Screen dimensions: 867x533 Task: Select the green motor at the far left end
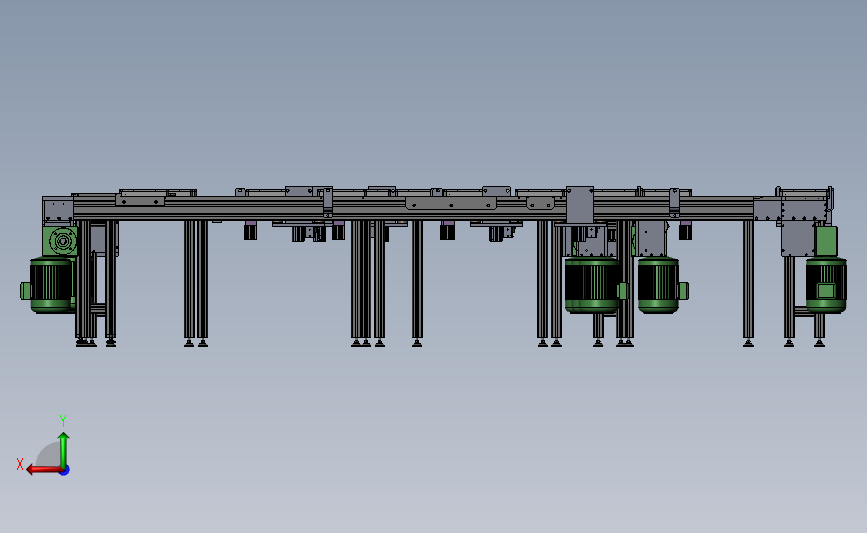pyautogui.click(x=49, y=285)
